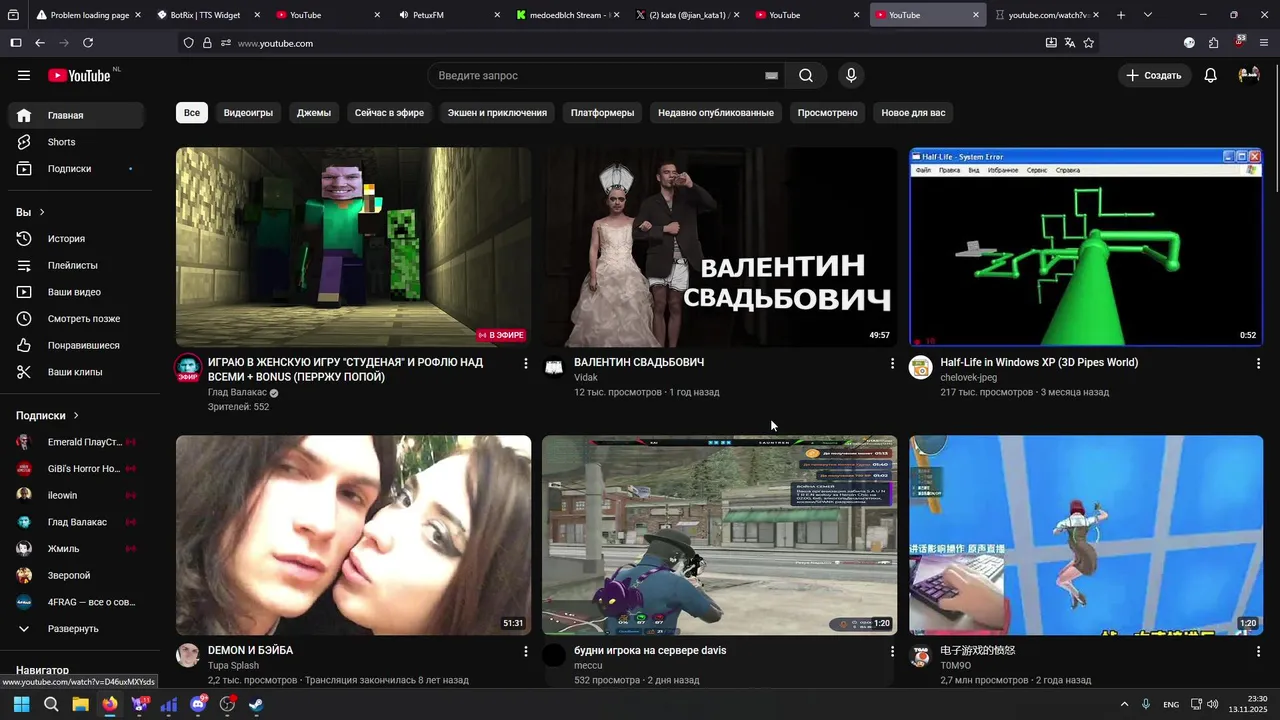Click the translate page icon in address bar
Screen dimensions: 1280x720
coord(1070,43)
